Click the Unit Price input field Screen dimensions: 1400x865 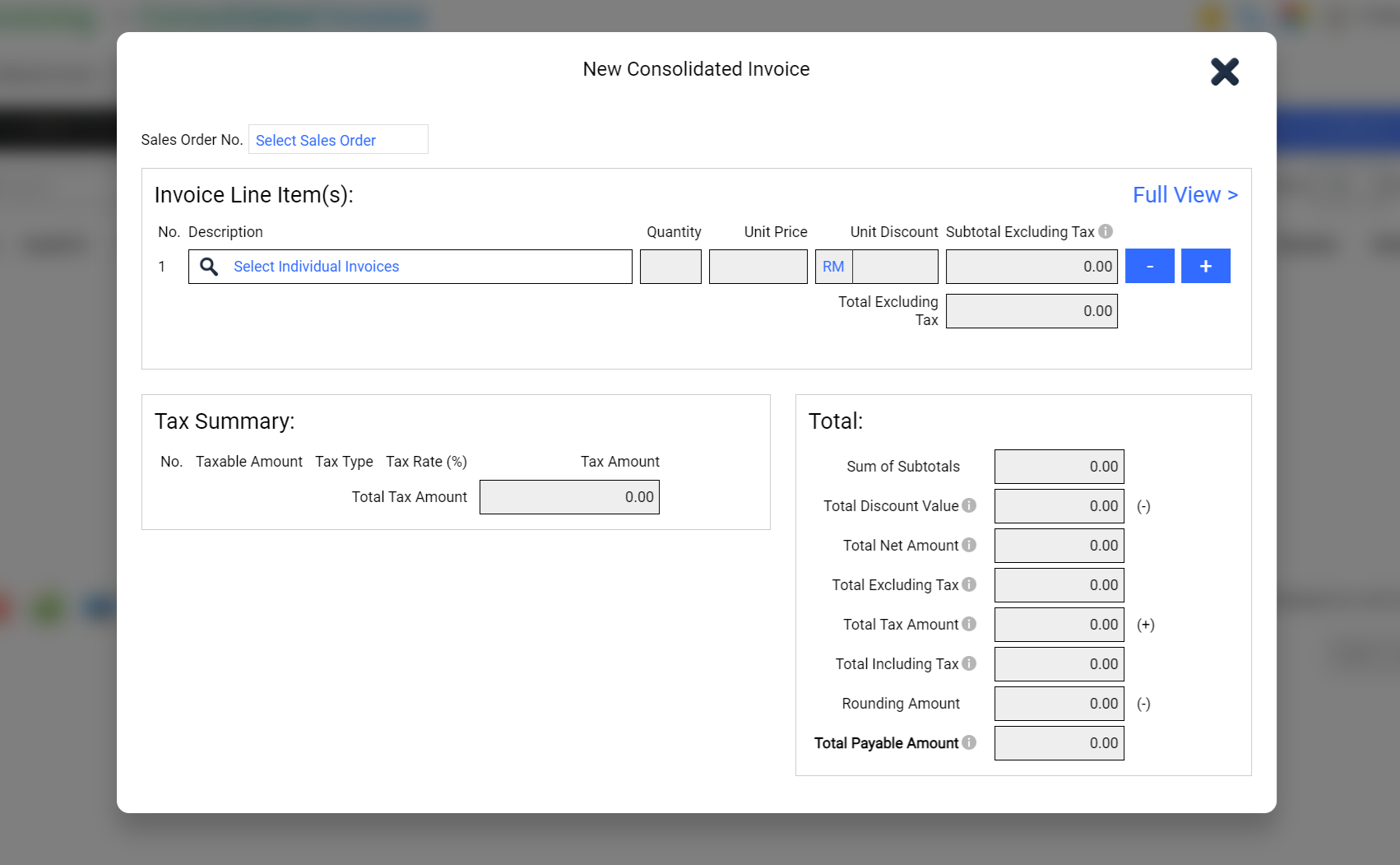[758, 266]
